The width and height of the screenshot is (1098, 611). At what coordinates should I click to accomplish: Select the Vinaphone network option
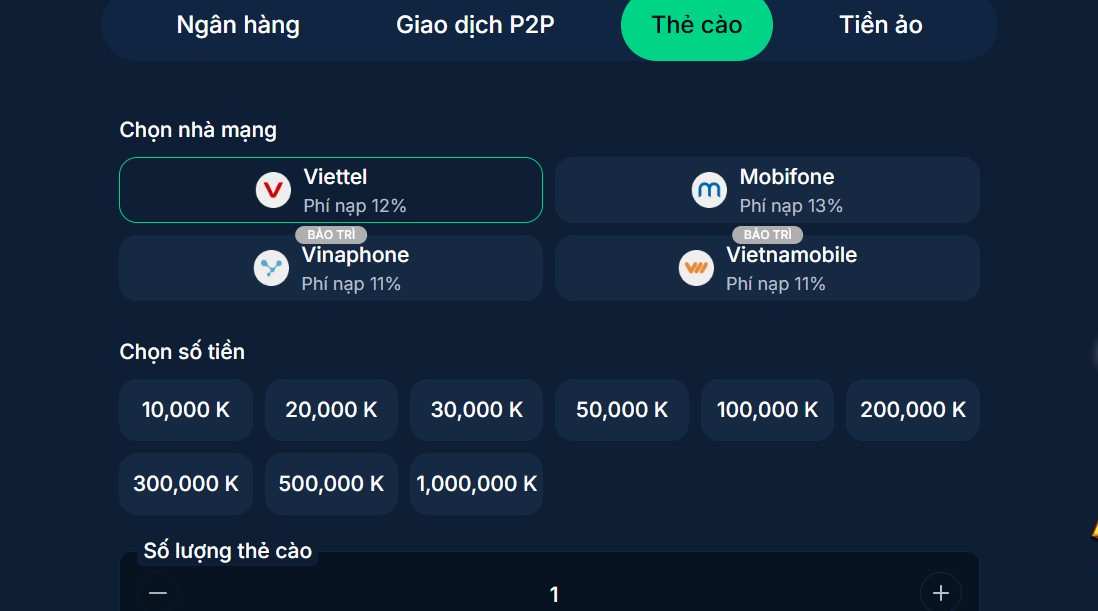[x=331, y=268]
